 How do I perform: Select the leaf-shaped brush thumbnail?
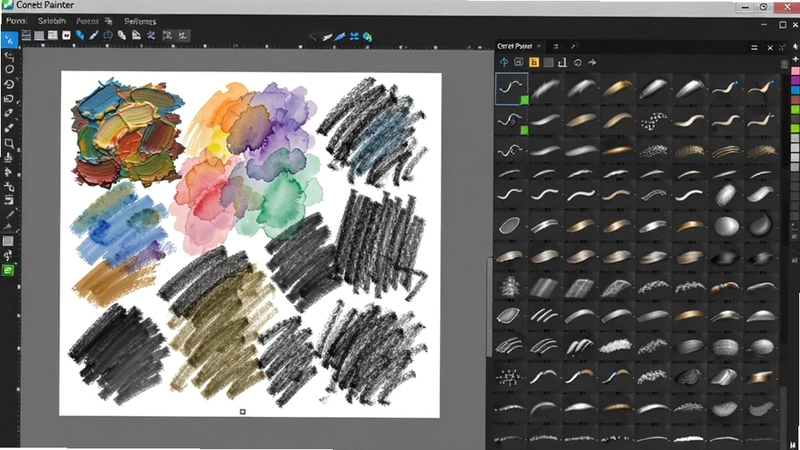(x=509, y=316)
